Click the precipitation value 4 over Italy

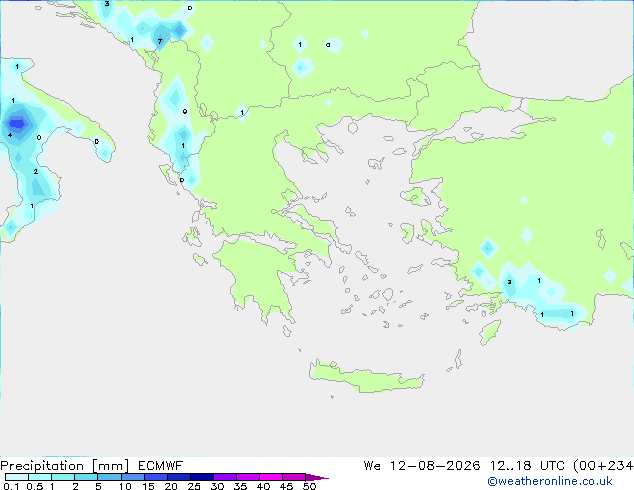tap(10, 135)
